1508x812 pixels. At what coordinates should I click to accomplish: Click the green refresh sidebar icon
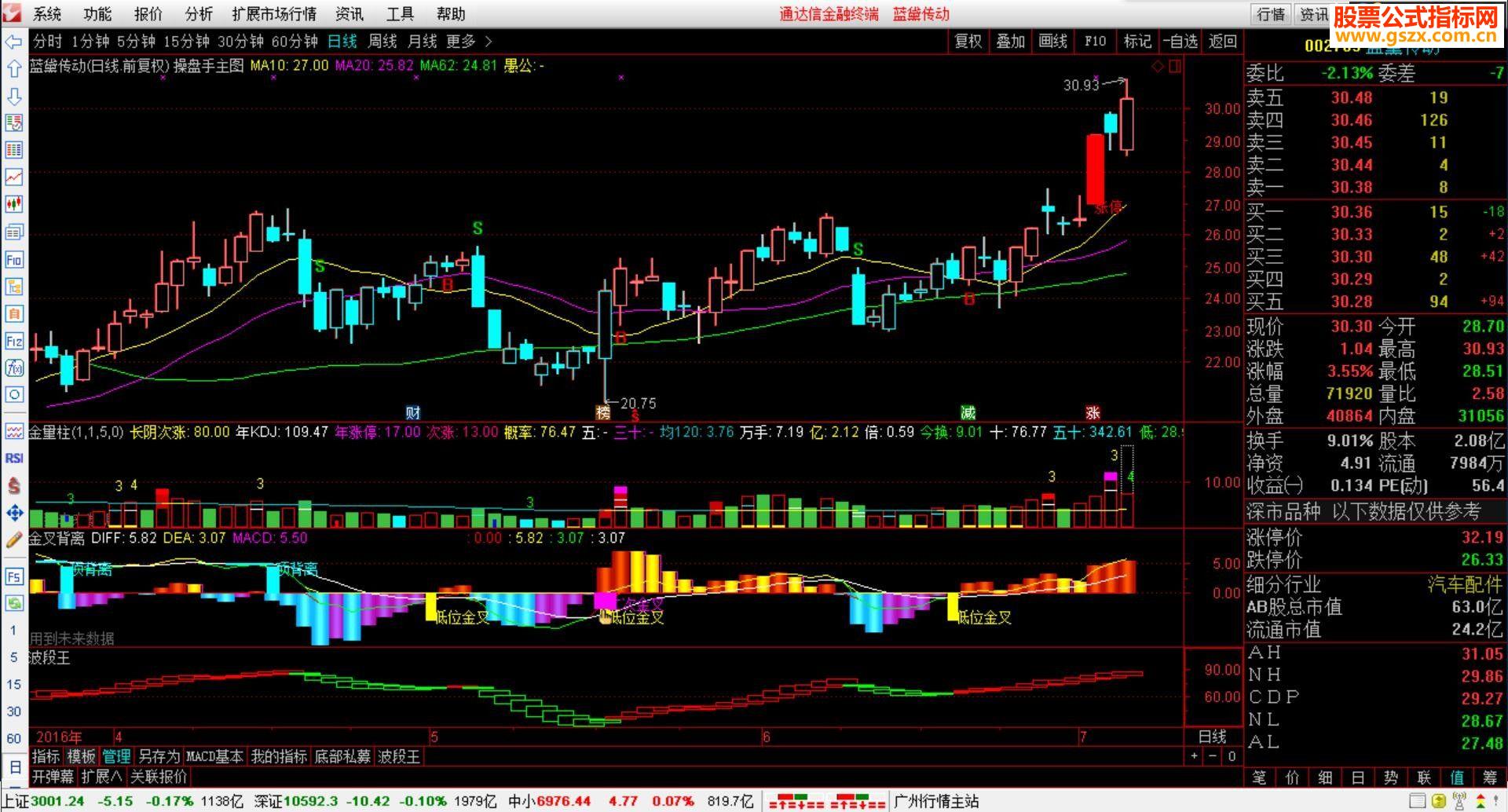(x=13, y=603)
